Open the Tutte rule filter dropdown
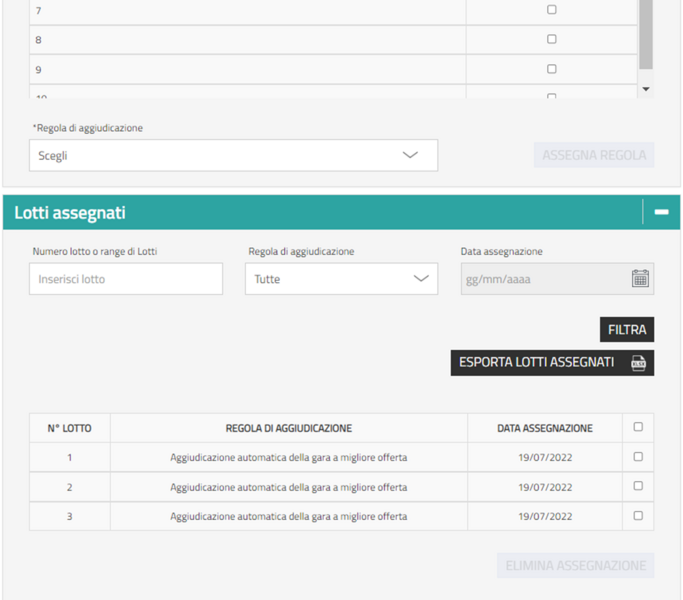 coord(341,279)
